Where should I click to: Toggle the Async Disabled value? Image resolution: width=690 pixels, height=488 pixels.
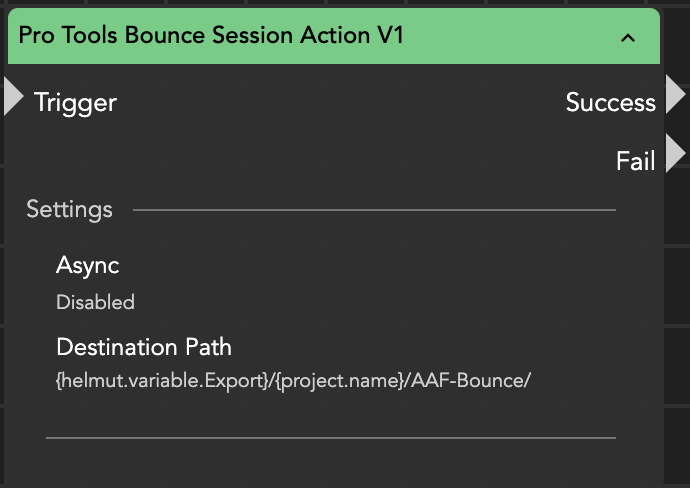(x=95, y=302)
